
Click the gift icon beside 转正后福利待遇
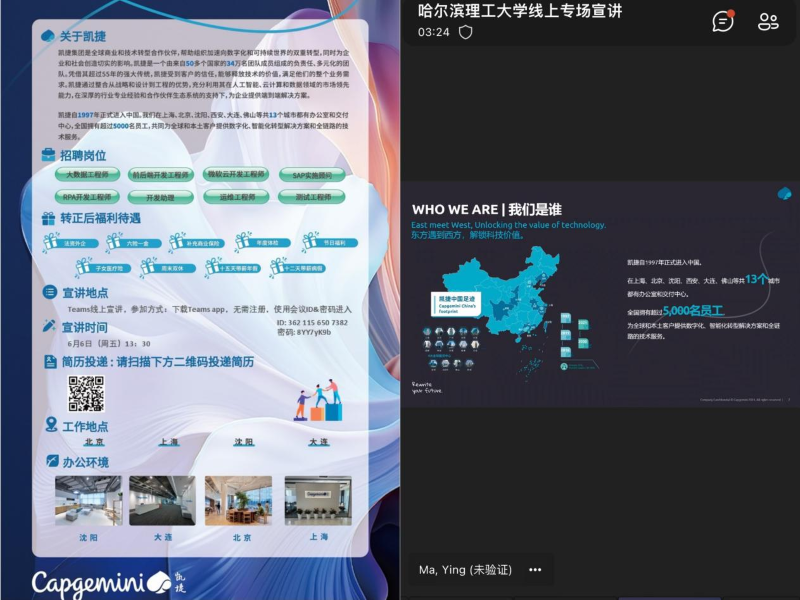click(x=49, y=218)
